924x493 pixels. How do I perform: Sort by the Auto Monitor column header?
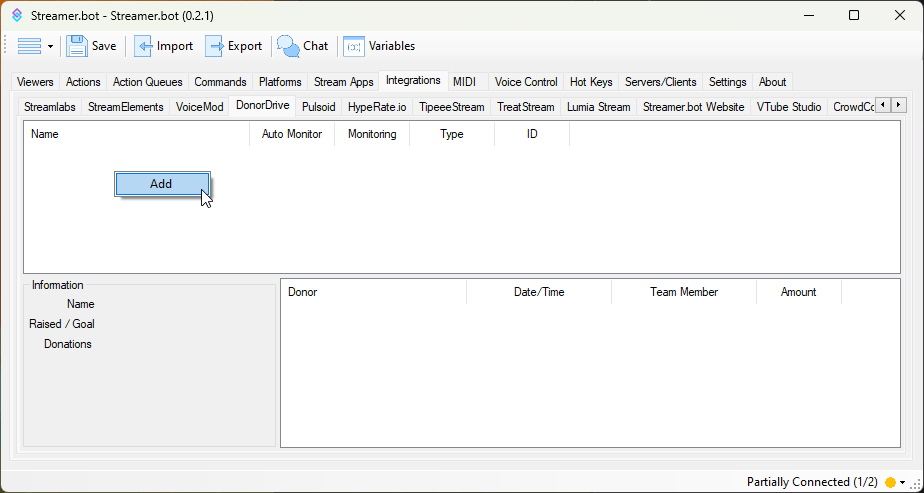click(291, 134)
